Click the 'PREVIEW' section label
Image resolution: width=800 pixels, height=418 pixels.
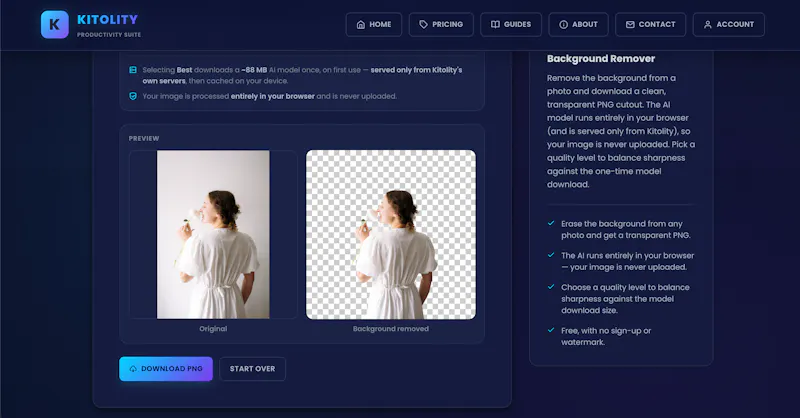pyautogui.click(x=144, y=138)
